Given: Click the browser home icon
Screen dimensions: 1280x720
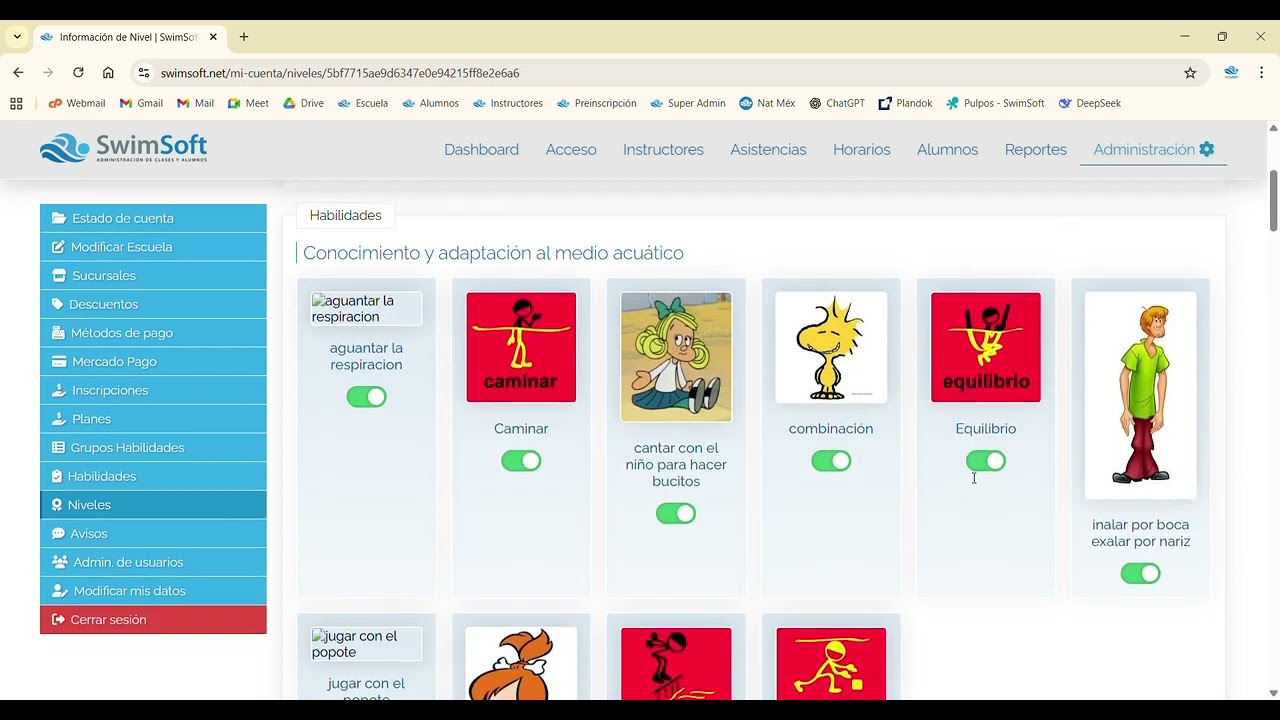Looking at the screenshot, I should click(108, 73).
